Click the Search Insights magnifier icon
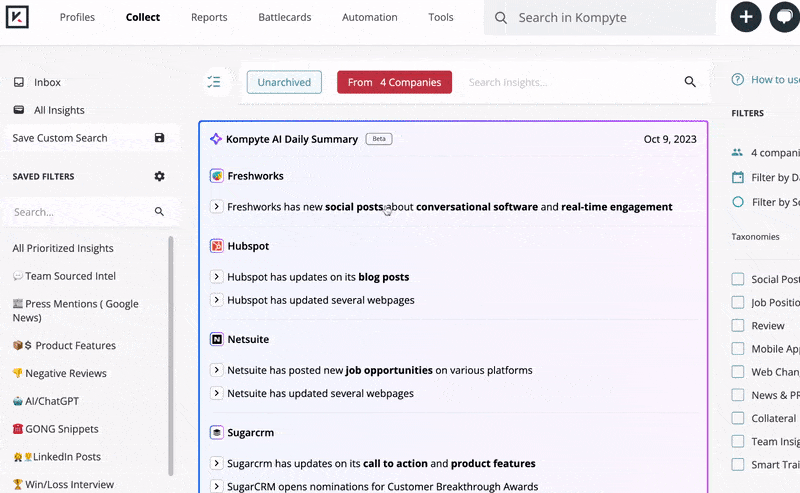The width and height of the screenshot is (800, 493). click(690, 82)
